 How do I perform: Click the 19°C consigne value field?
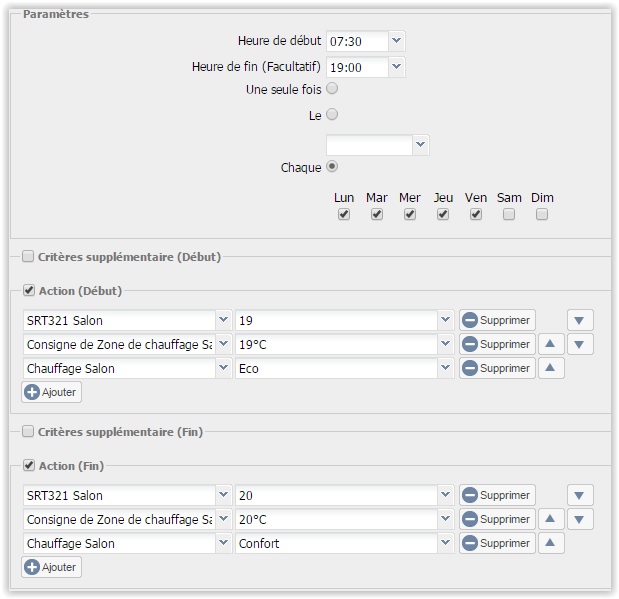[336, 344]
